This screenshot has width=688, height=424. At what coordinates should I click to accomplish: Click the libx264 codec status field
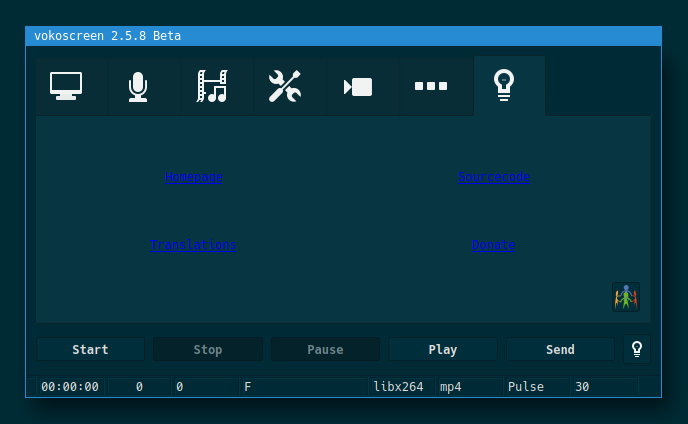[x=399, y=386]
